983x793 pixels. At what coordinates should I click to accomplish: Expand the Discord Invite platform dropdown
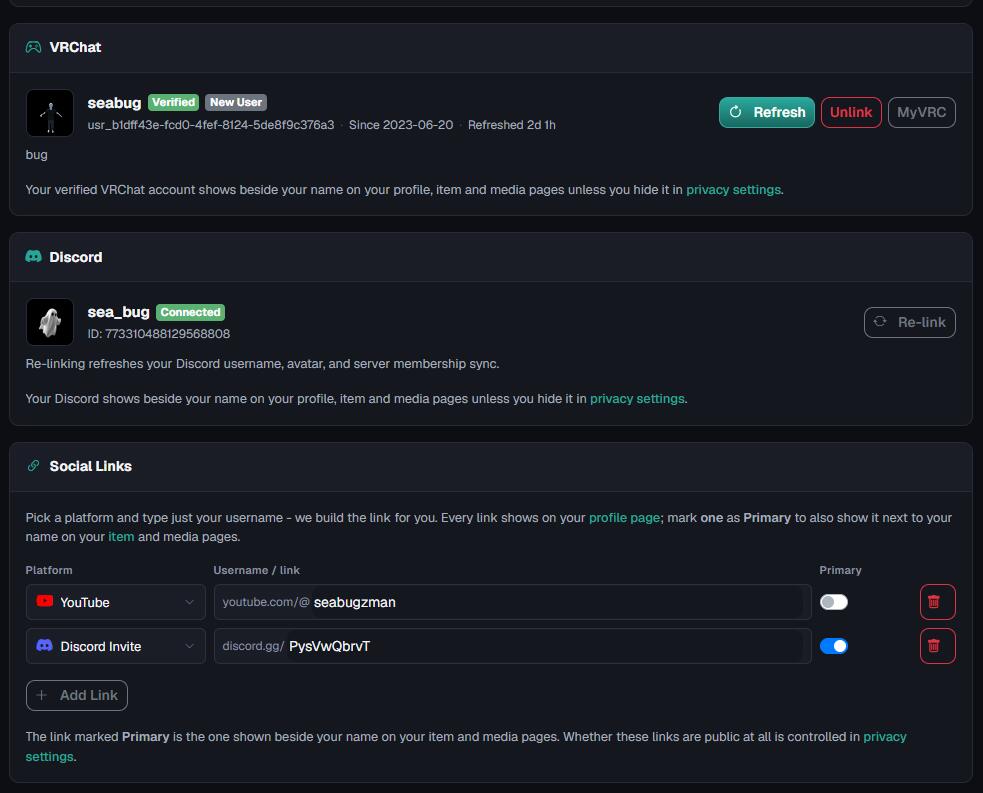(x=115, y=646)
